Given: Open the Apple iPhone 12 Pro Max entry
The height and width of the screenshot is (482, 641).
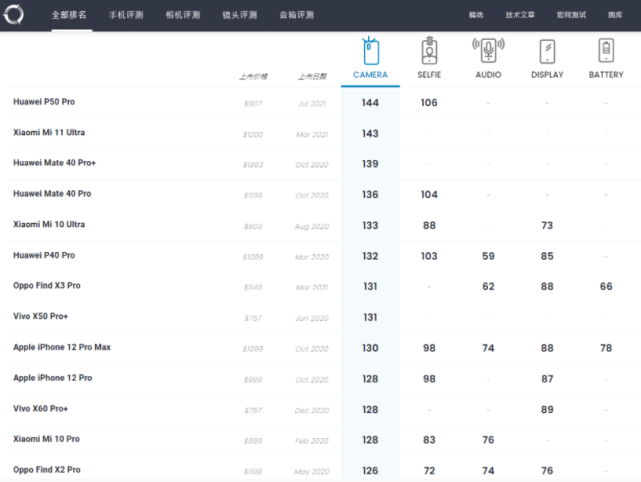Looking at the screenshot, I should (x=62, y=347).
